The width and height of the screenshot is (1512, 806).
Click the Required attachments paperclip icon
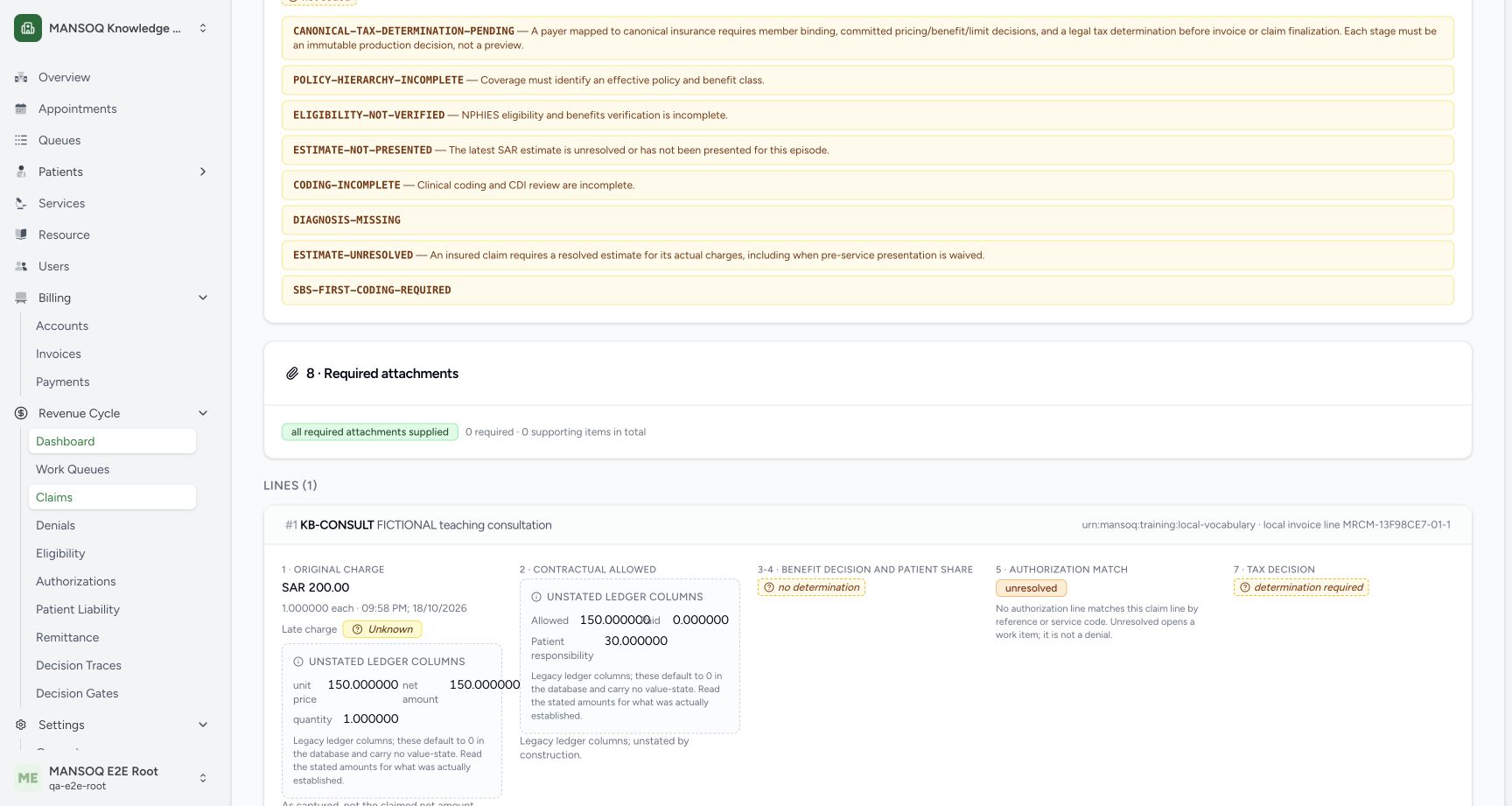(292, 374)
